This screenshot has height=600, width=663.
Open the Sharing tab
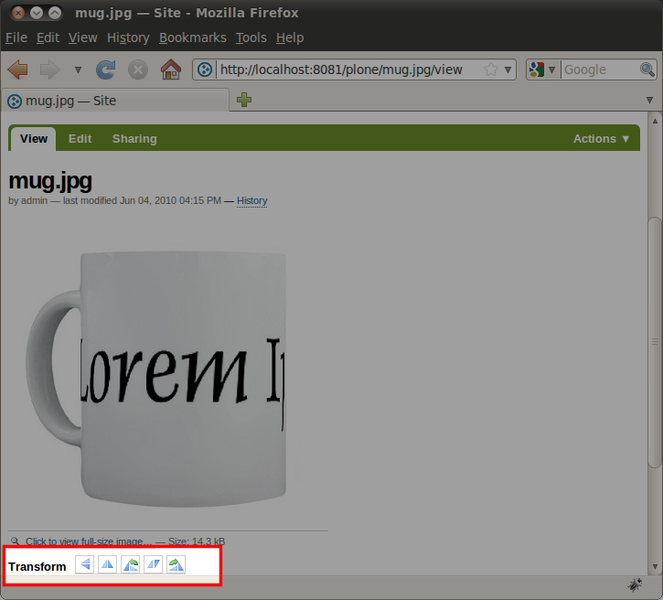(x=134, y=139)
